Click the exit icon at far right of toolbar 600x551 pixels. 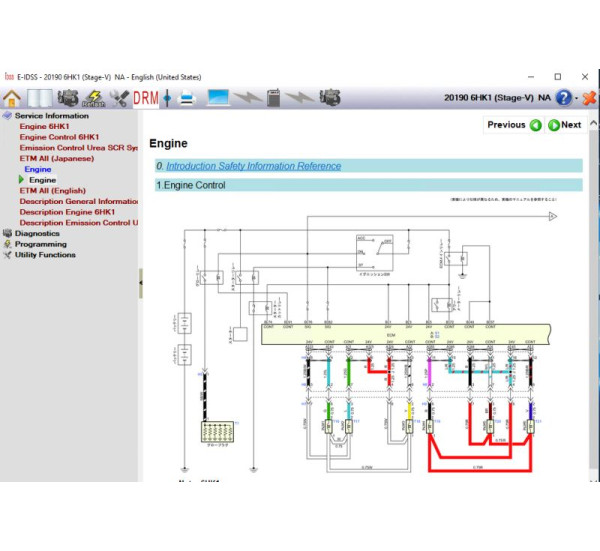(589, 98)
